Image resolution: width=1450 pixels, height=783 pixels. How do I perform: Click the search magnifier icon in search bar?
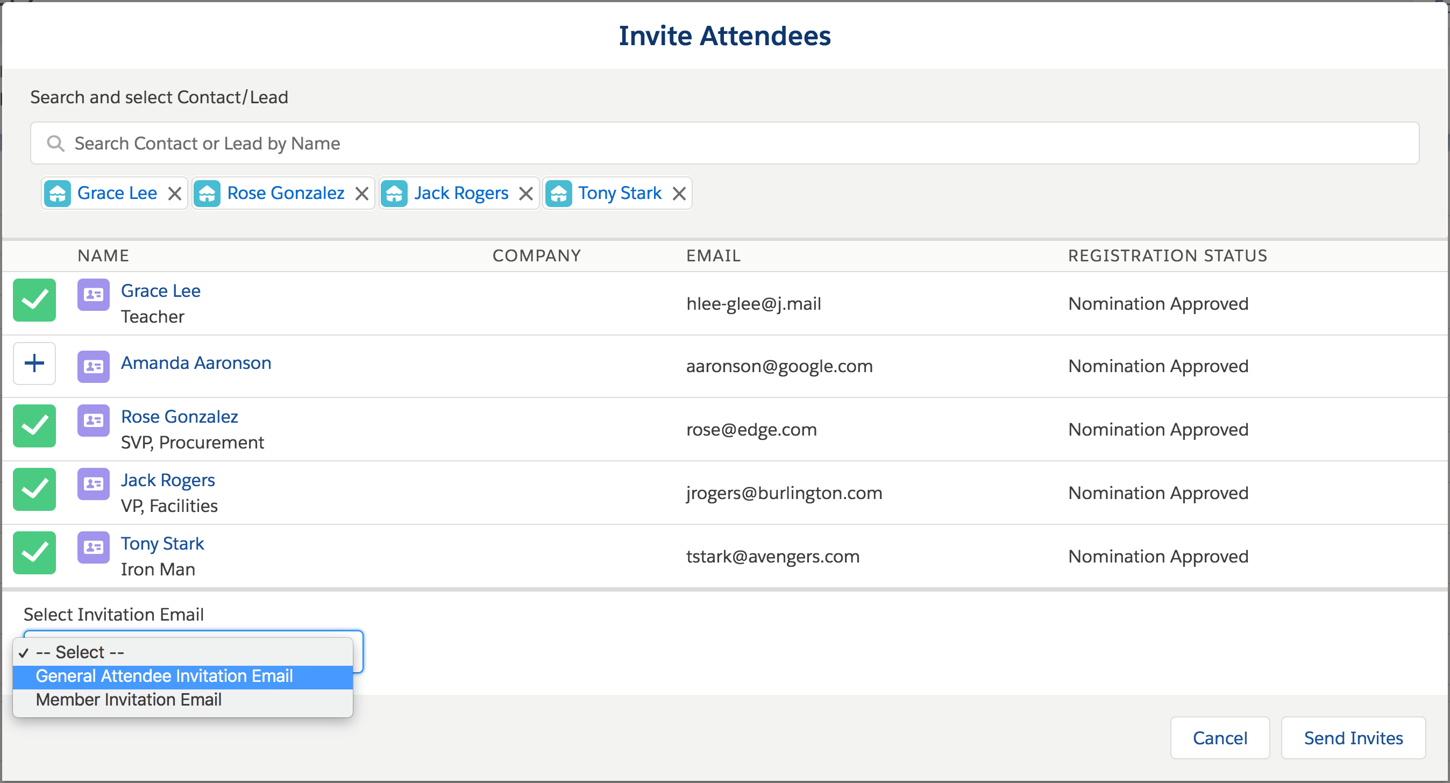(55, 143)
